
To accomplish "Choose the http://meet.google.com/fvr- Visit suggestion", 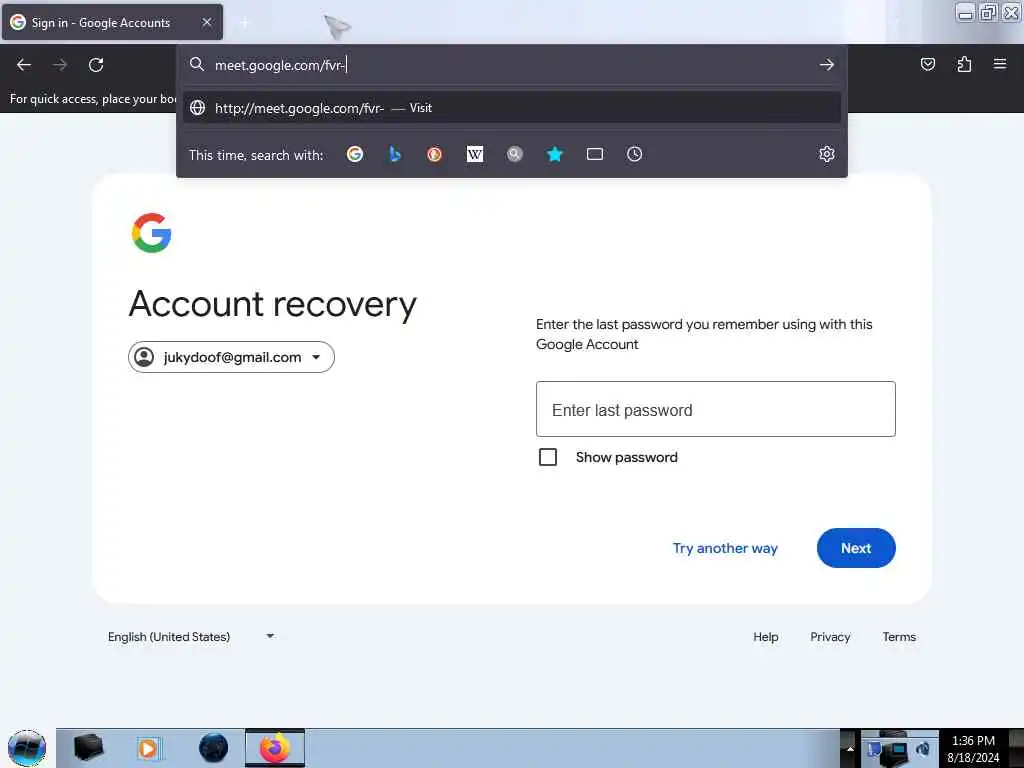I will click(512, 108).
